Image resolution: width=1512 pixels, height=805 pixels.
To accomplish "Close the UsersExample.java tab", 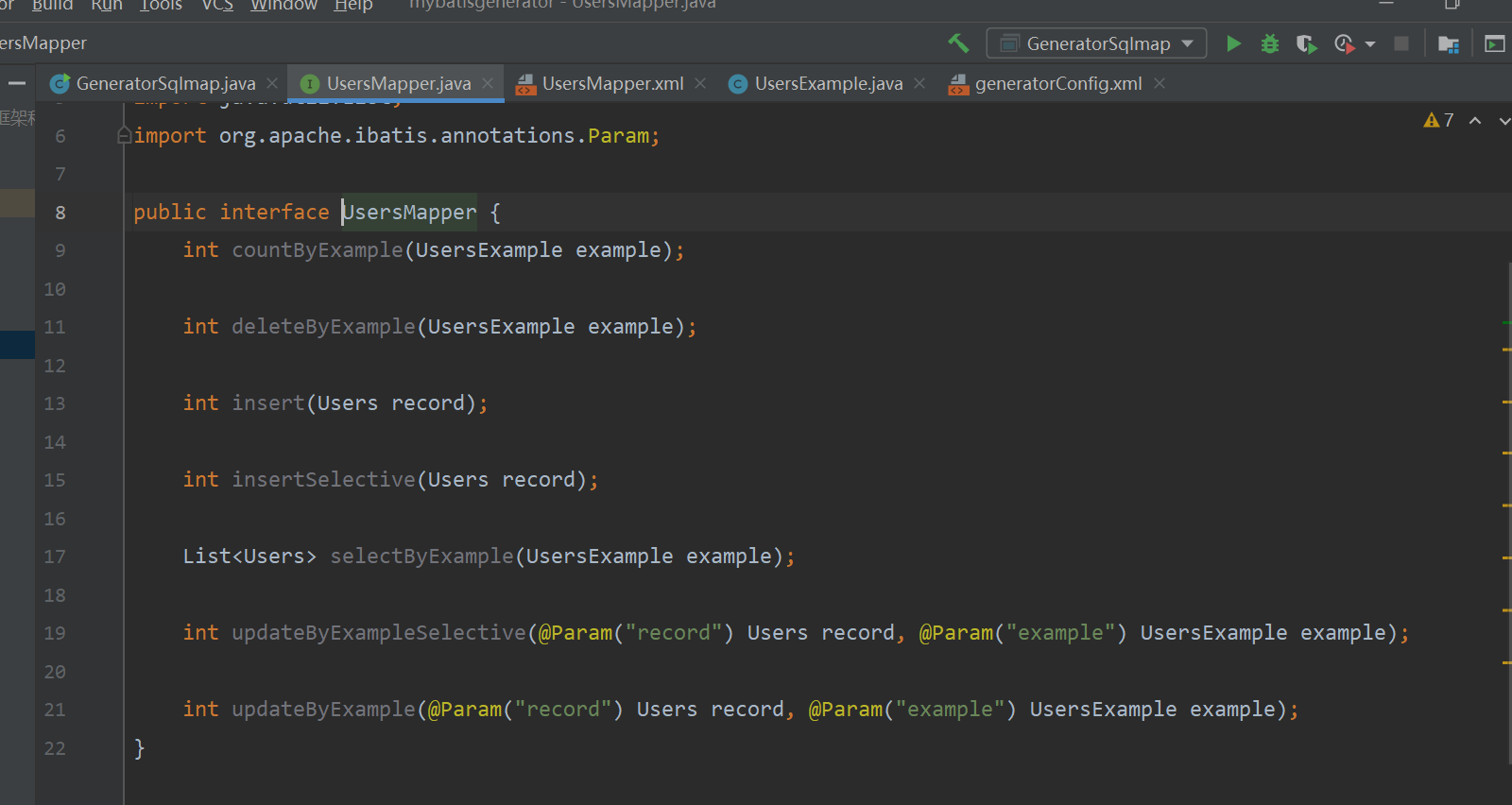I will (x=919, y=83).
